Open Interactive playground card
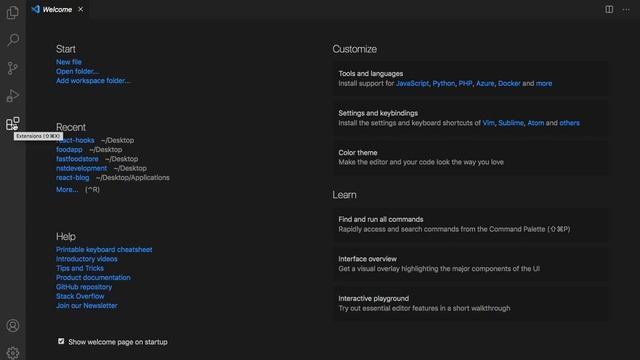Screen dimensions: 640x360 coord(471,303)
